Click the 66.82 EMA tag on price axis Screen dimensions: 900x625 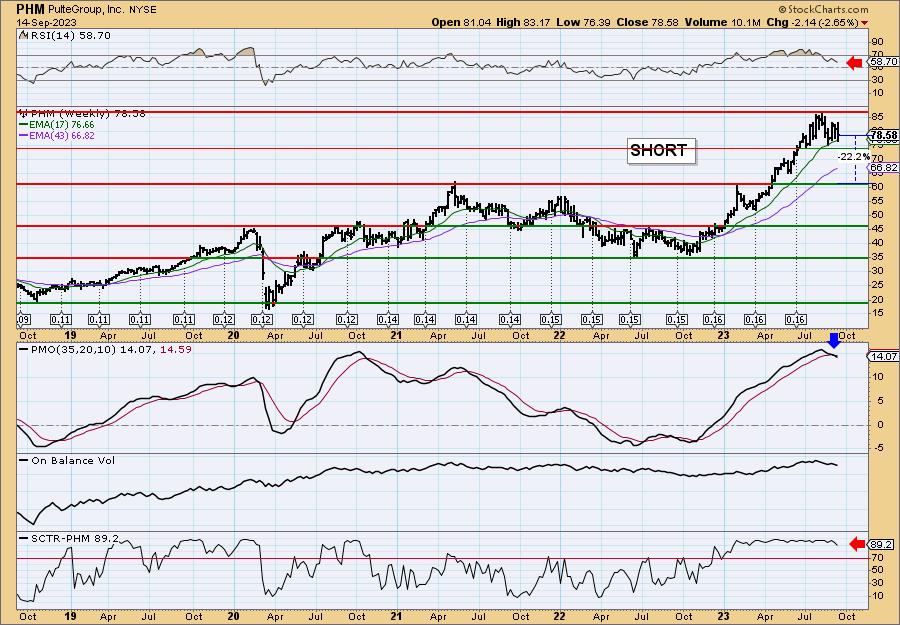(884, 168)
